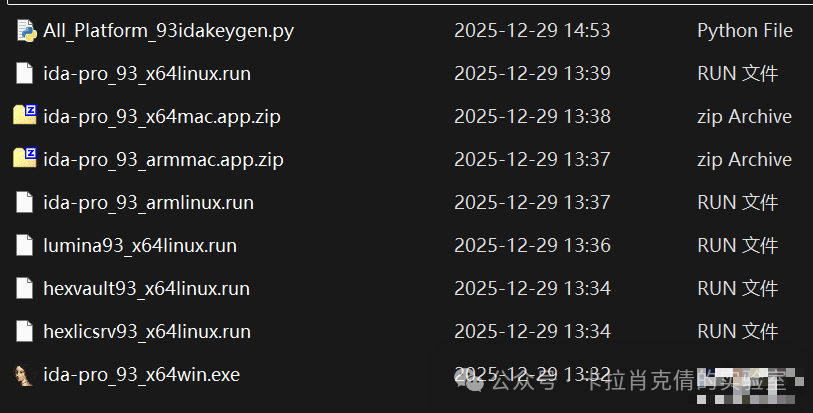Click the RUN type label of hexvault93_x64linux.run
Viewport: 813px width, 413px height.
coord(737,288)
